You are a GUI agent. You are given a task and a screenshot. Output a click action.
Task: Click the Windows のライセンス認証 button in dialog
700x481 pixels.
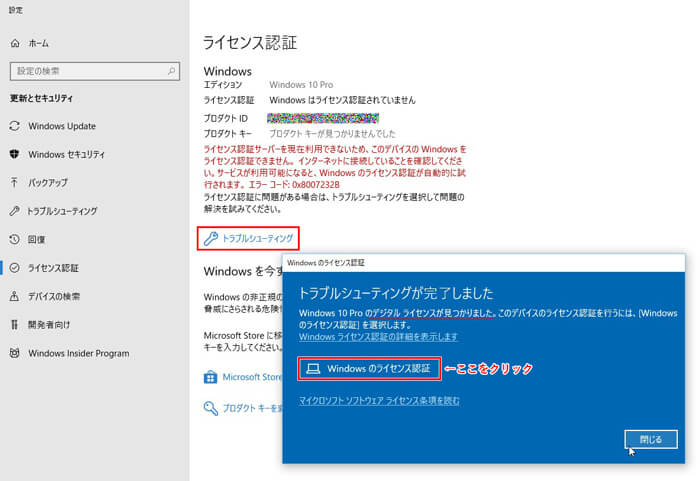tap(369, 368)
